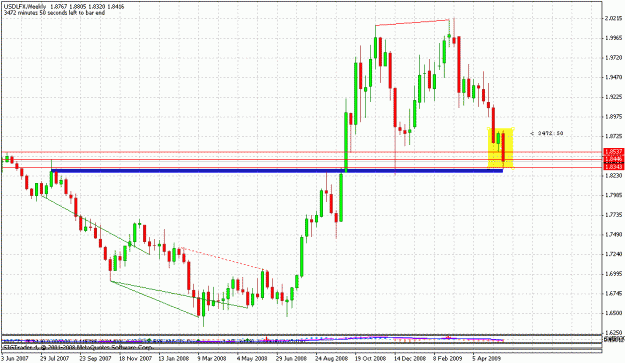
Task: Click the 29 Jun 2008 date label
Action: pyautogui.click(x=291, y=358)
